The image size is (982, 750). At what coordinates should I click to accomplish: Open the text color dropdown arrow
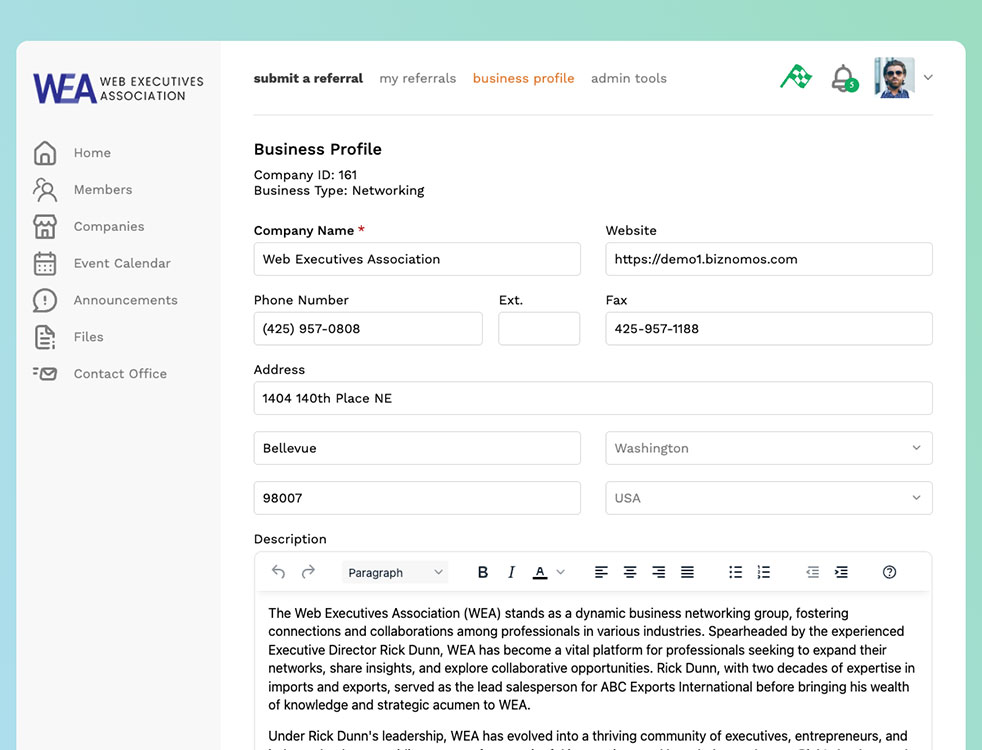point(561,572)
